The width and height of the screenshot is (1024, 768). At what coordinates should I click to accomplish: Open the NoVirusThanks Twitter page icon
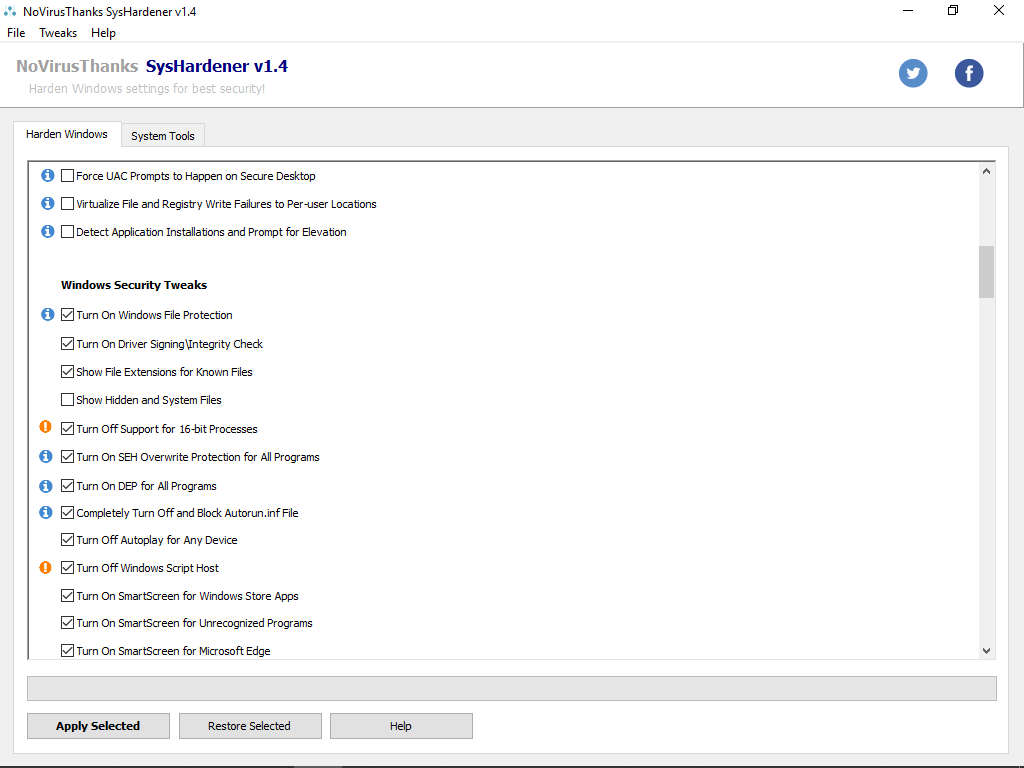[x=912, y=73]
